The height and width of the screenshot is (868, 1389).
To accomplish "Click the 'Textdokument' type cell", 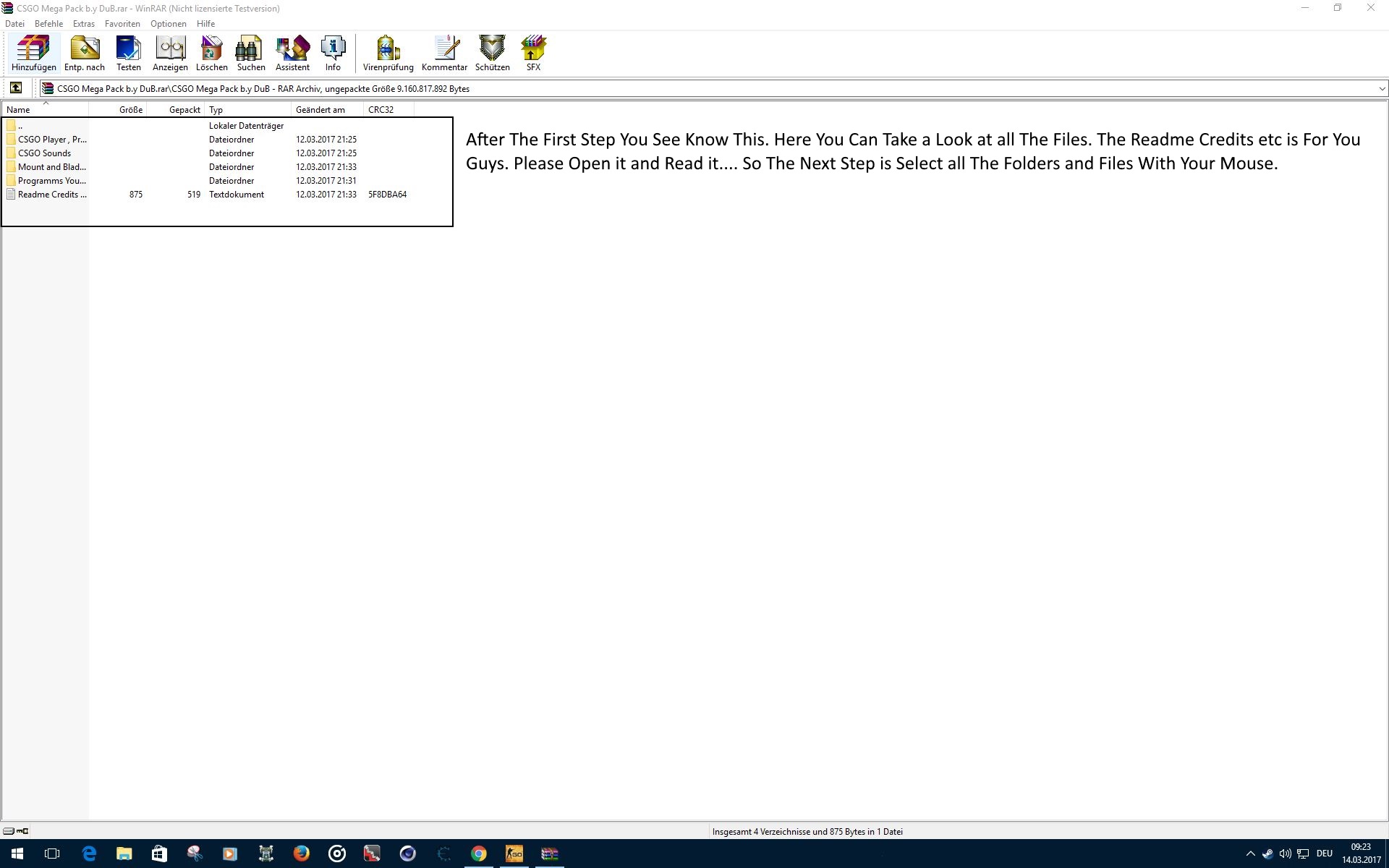I will tap(236, 195).
